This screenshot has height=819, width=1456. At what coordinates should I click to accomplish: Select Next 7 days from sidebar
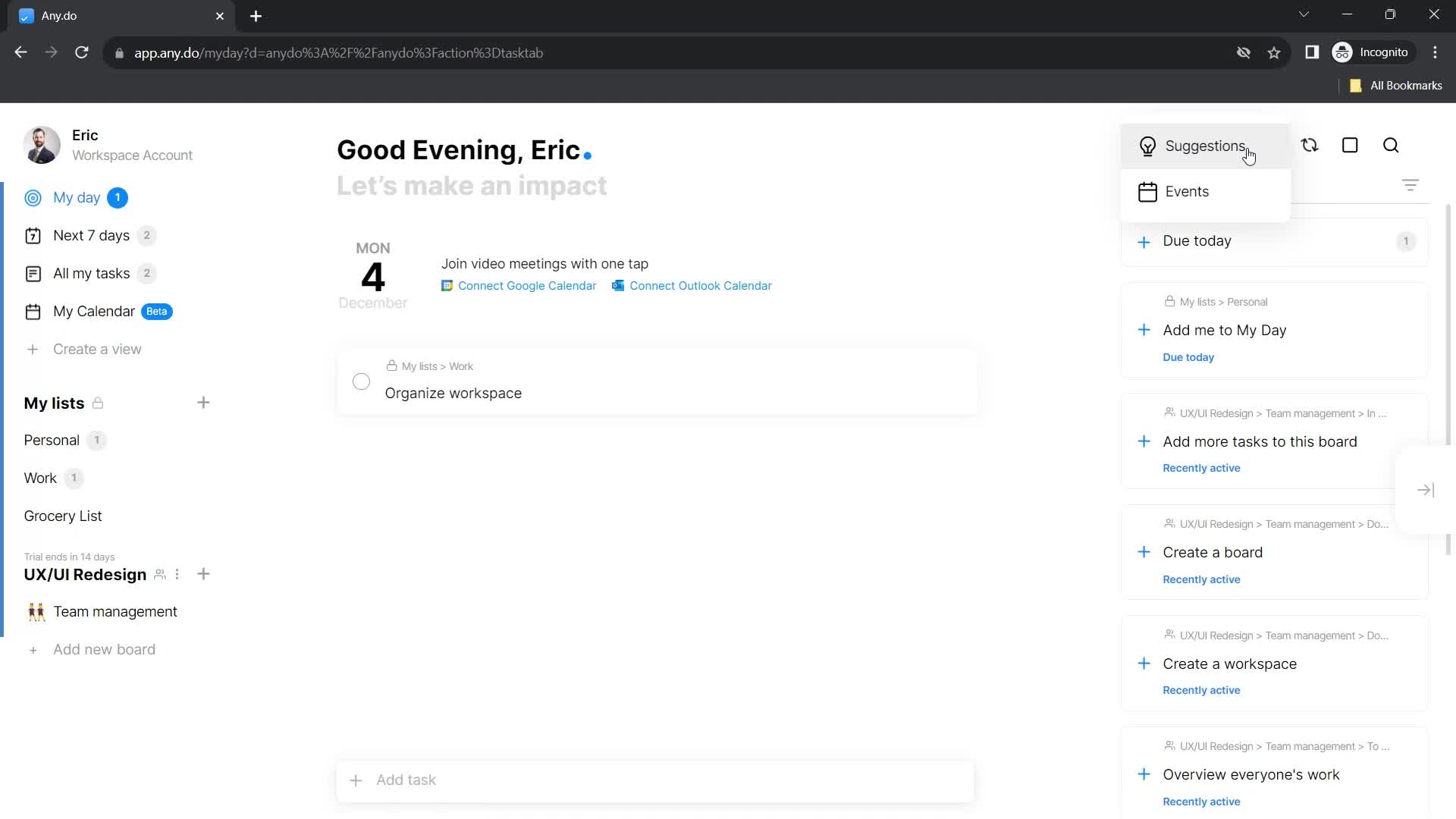[92, 236]
